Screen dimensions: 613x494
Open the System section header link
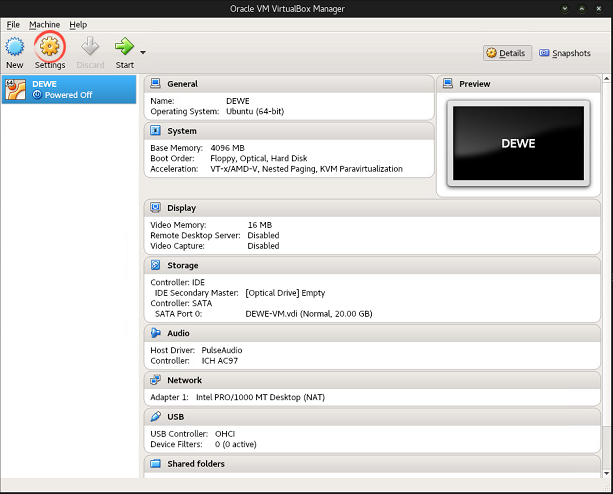tap(182, 131)
